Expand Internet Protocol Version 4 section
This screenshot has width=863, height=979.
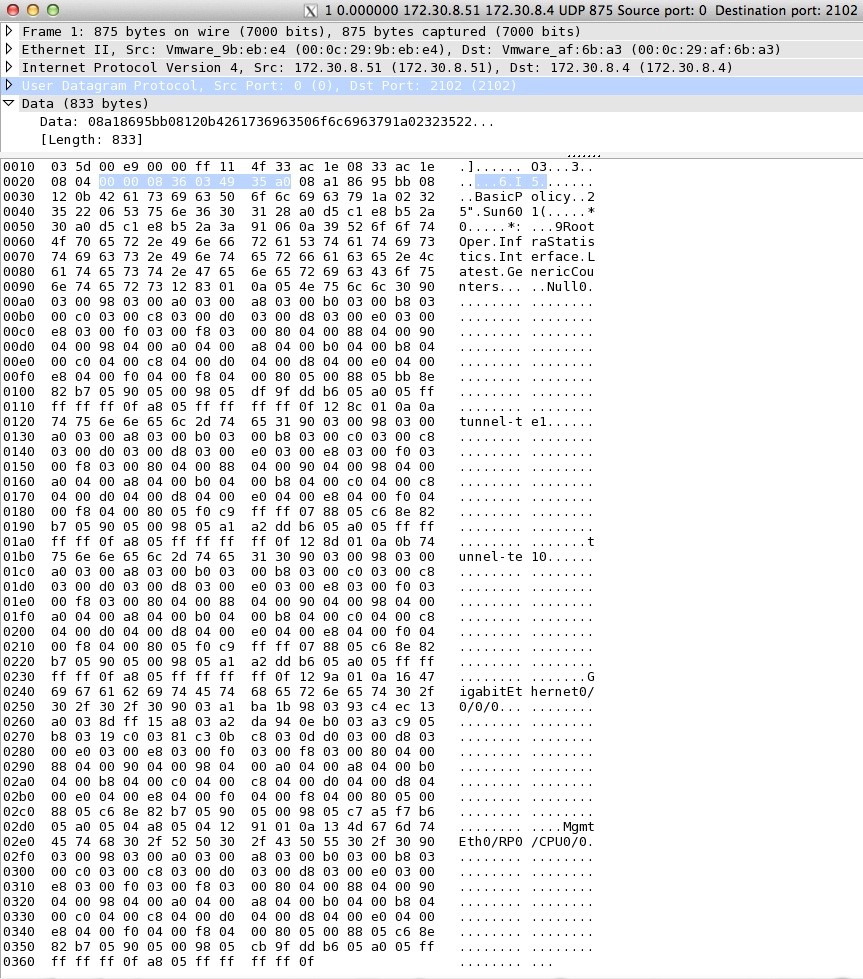10,67
